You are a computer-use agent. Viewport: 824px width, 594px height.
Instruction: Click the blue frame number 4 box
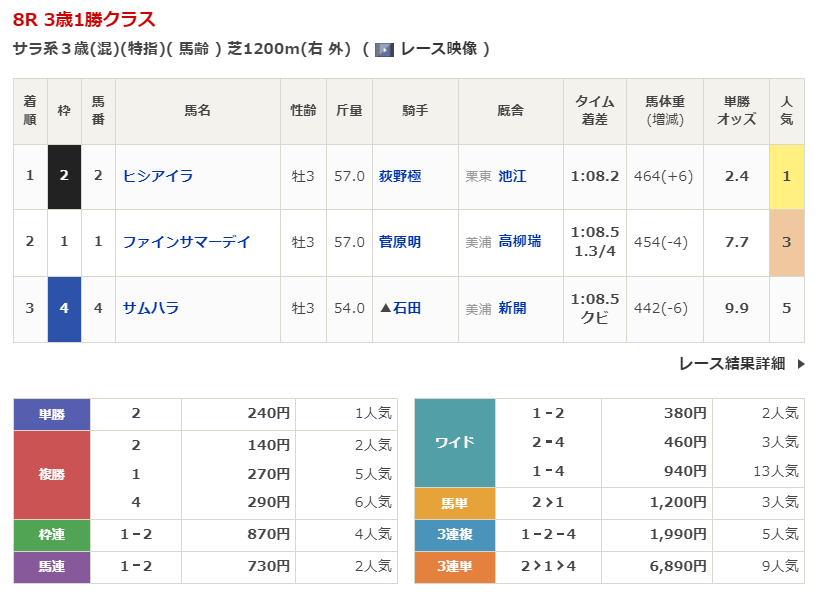point(64,308)
